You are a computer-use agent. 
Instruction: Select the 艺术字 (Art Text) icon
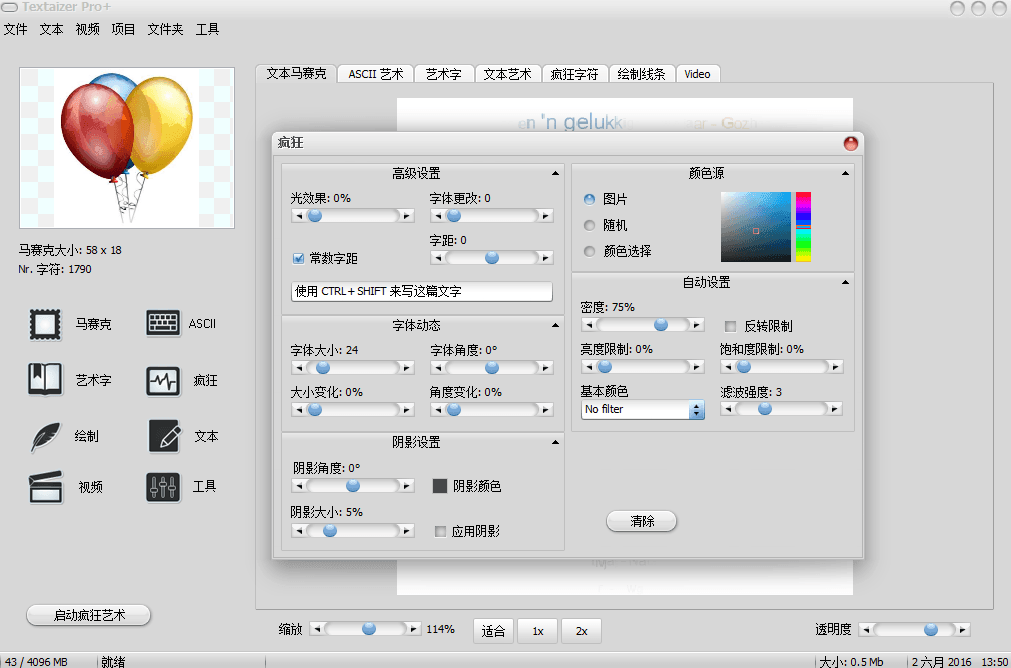click(x=44, y=379)
